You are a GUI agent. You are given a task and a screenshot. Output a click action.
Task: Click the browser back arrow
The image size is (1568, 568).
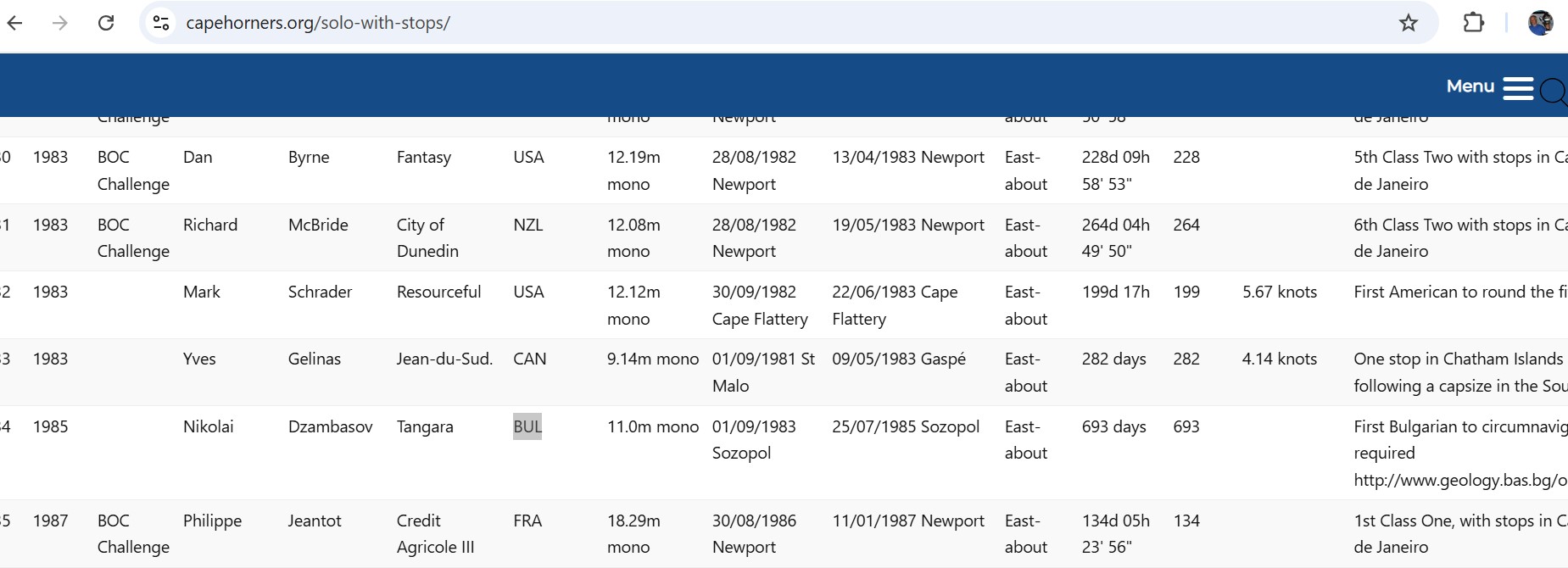tap(15, 23)
